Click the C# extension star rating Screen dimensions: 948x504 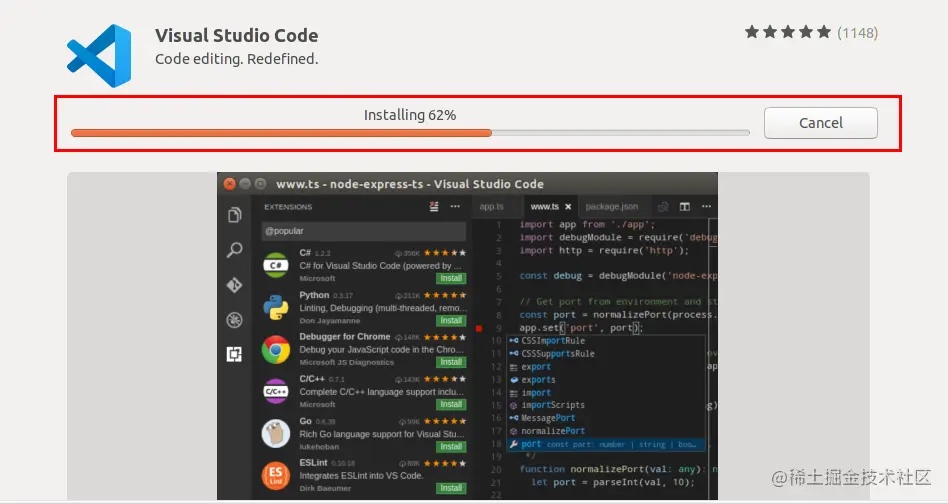[445, 253]
